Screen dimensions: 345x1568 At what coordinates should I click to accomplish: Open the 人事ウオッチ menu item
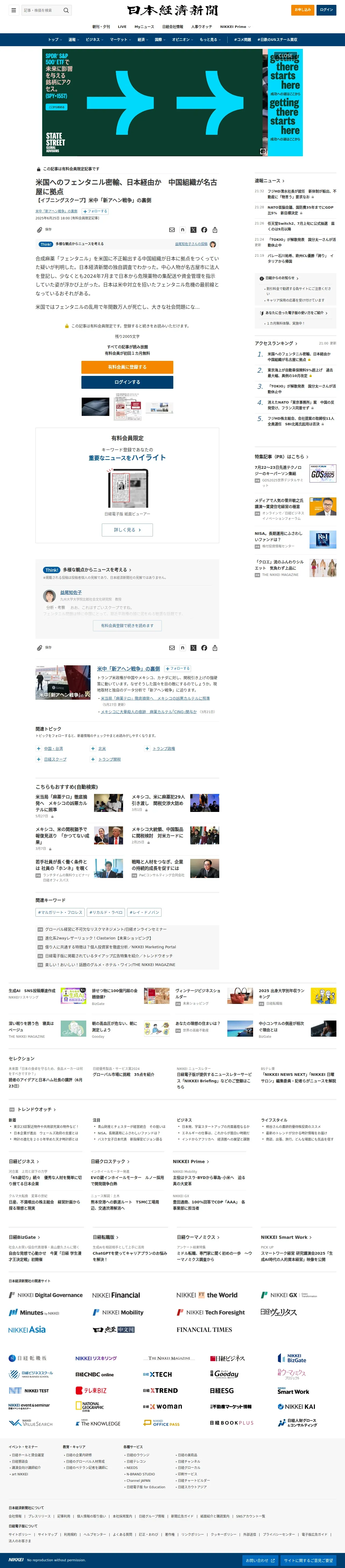coord(201,27)
